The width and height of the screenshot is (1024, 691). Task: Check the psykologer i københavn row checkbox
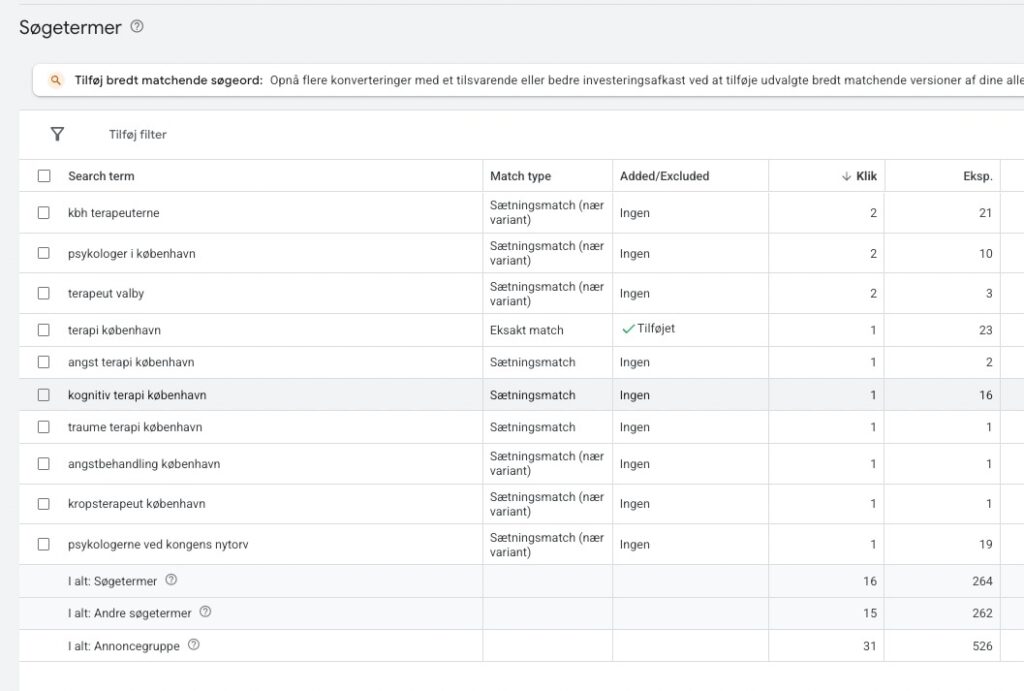pos(44,253)
